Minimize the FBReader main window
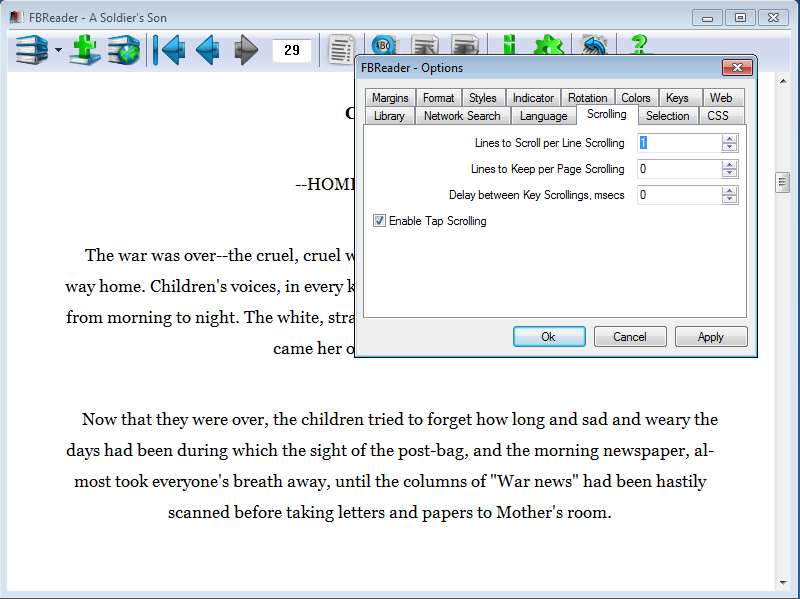 tap(707, 18)
